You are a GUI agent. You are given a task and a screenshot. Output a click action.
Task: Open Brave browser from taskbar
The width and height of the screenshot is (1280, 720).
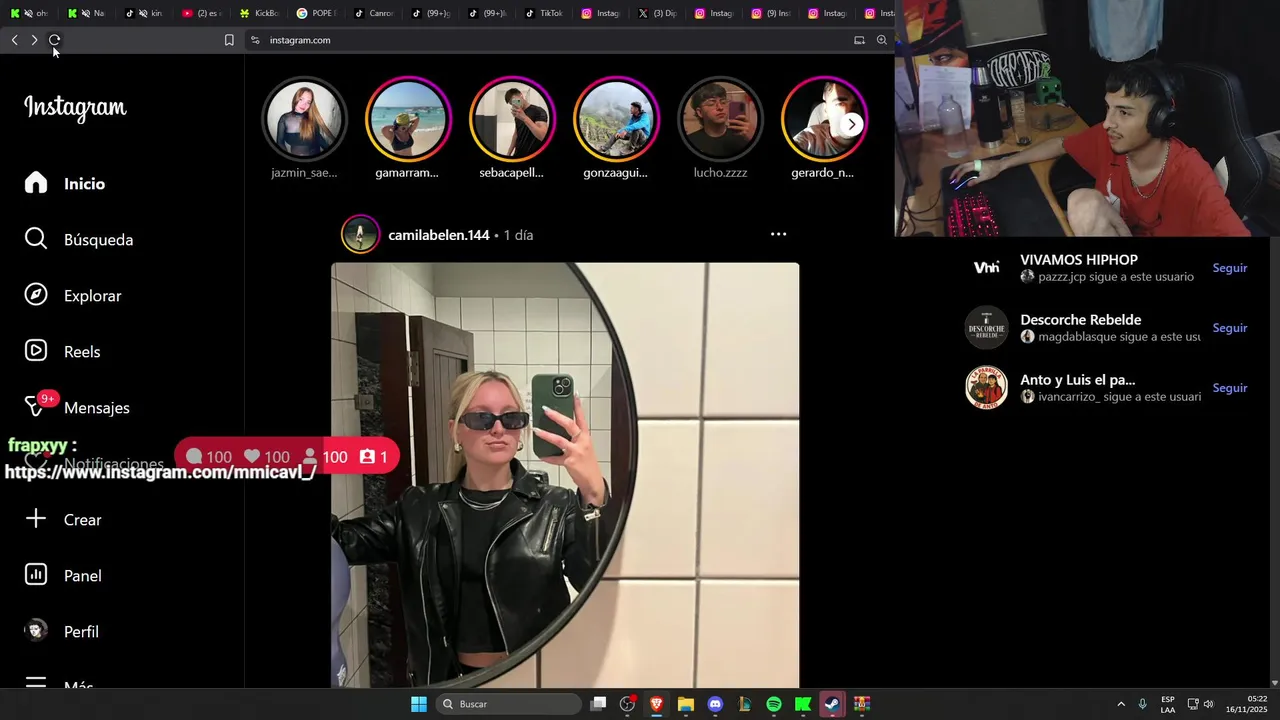[x=656, y=704]
